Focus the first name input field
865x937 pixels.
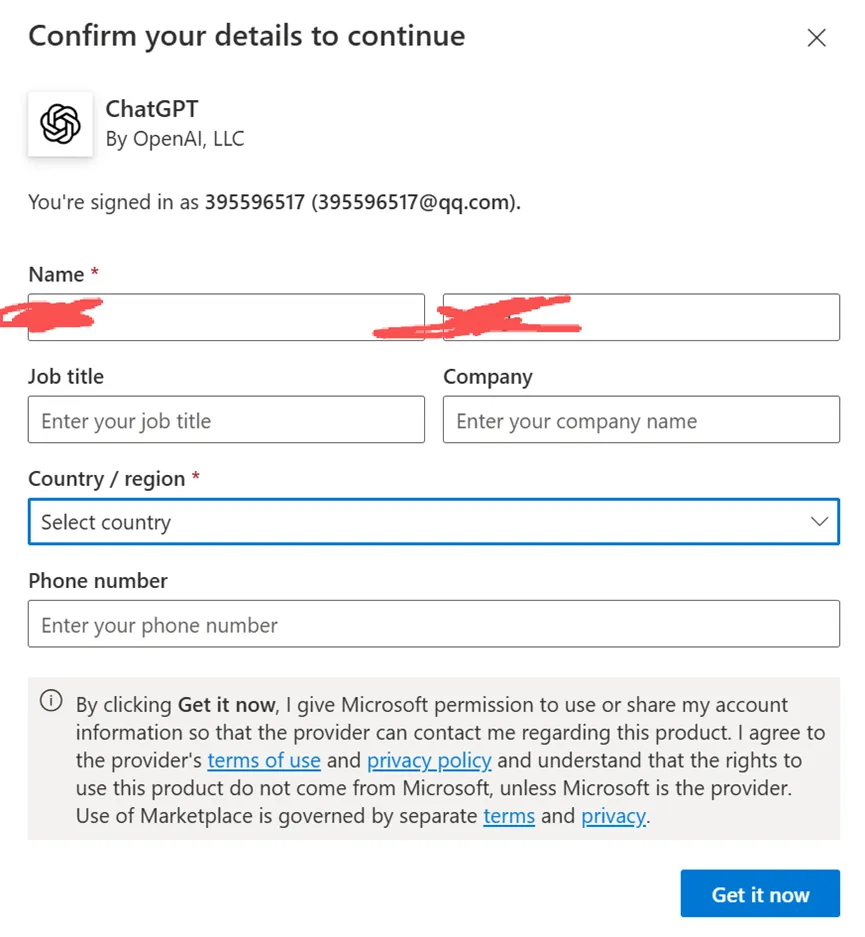click(x=226, y=317)
